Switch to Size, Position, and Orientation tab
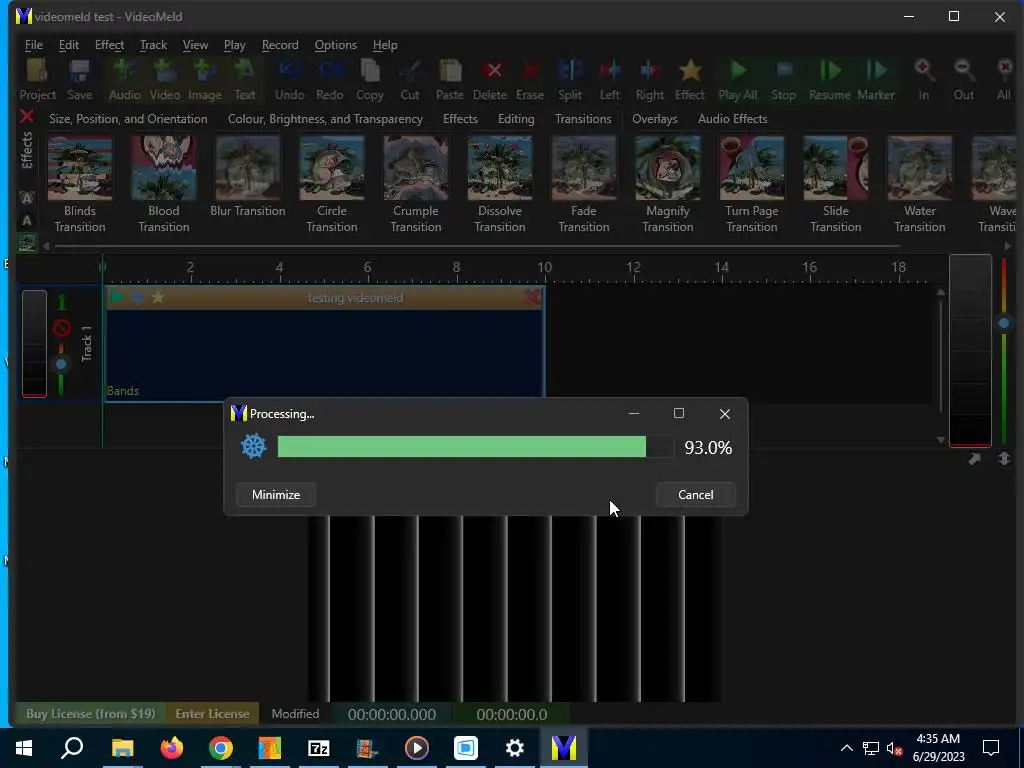 pos(128,119)
